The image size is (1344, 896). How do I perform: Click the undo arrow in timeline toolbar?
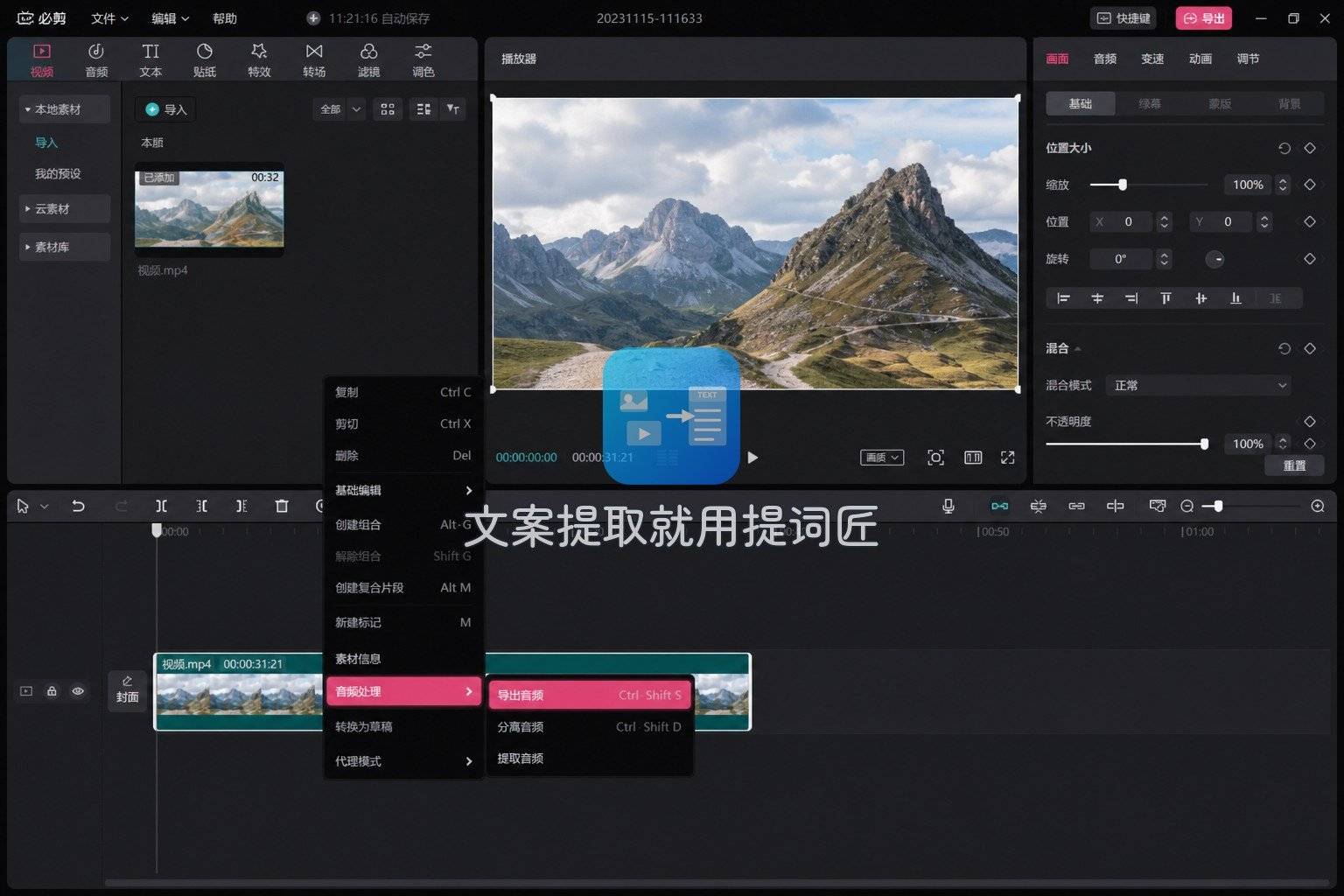[78, 506]
